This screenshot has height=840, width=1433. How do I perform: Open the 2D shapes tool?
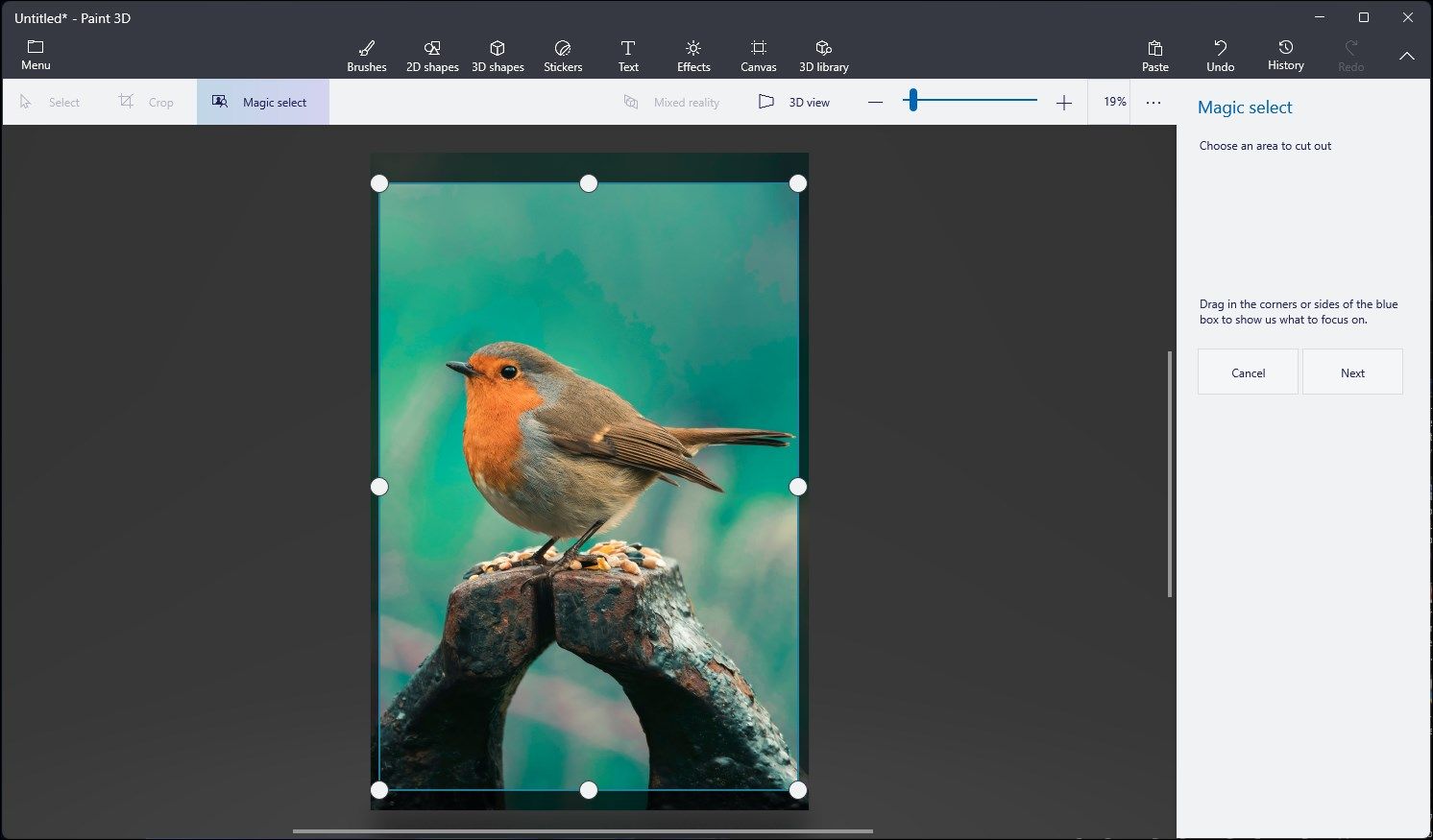pyautogui.click(x=432, y=53)
